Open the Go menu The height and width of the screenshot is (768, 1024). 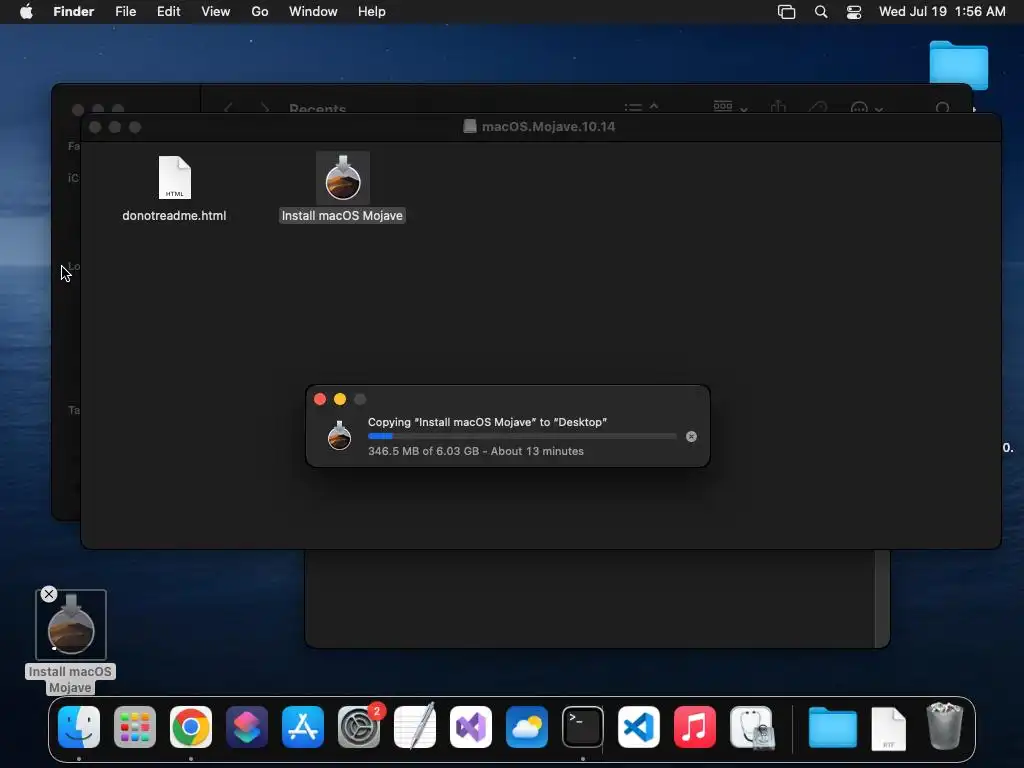click(260, 12)
